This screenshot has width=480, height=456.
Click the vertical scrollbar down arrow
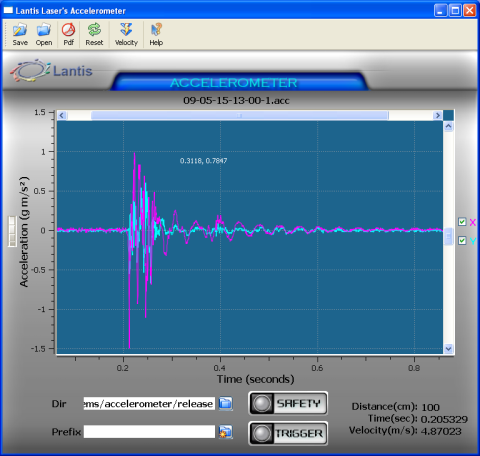click(x=448, y=349)
